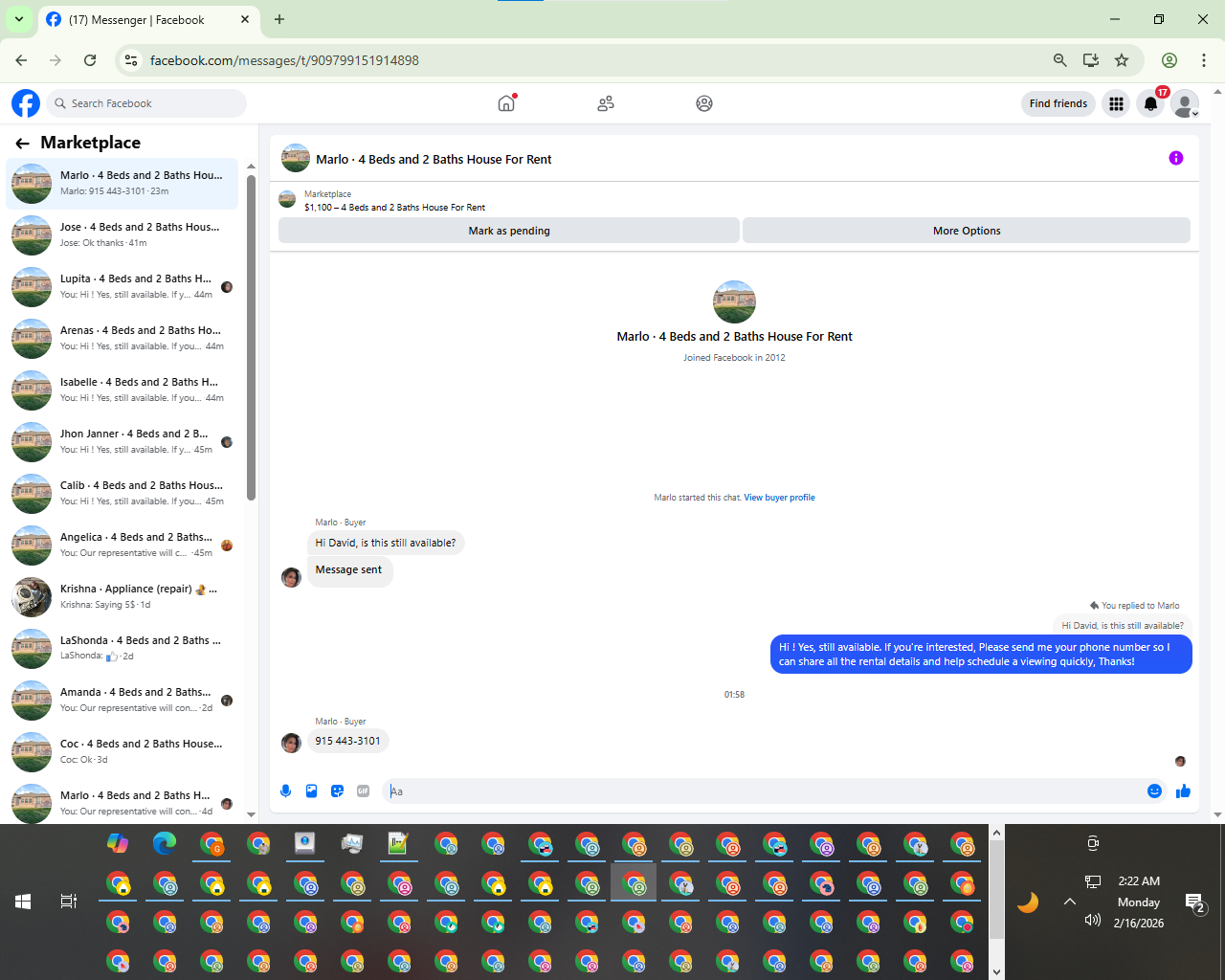The width and height of the screenshot is (1225, 980).
Task: Click Mark as pending button
Action: click(509, 231)
